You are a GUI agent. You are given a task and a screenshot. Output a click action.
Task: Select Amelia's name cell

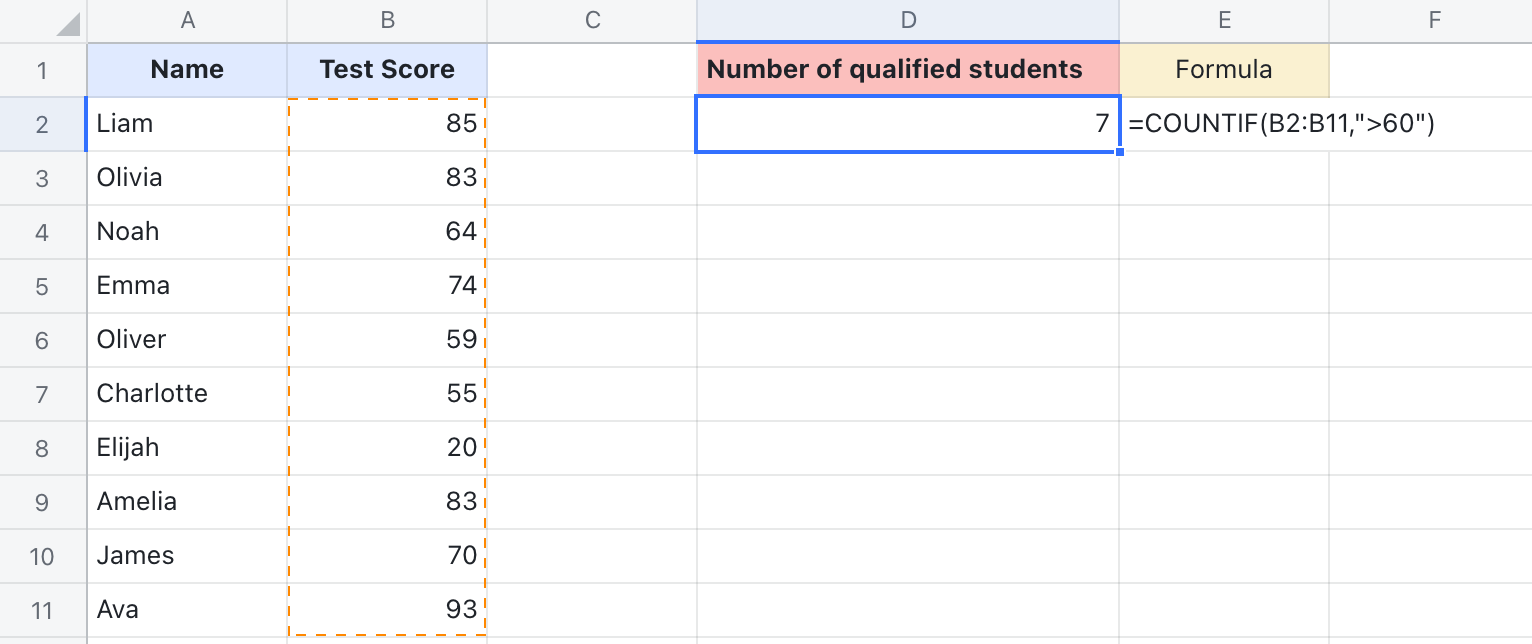point(186,501)
